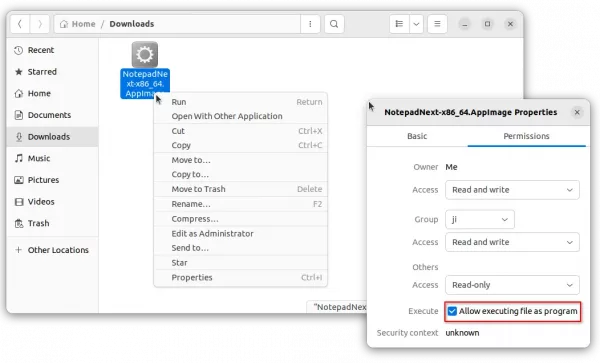
Task: Open the Group 'ji' dropdown
Action: click(x=480, y=220)
